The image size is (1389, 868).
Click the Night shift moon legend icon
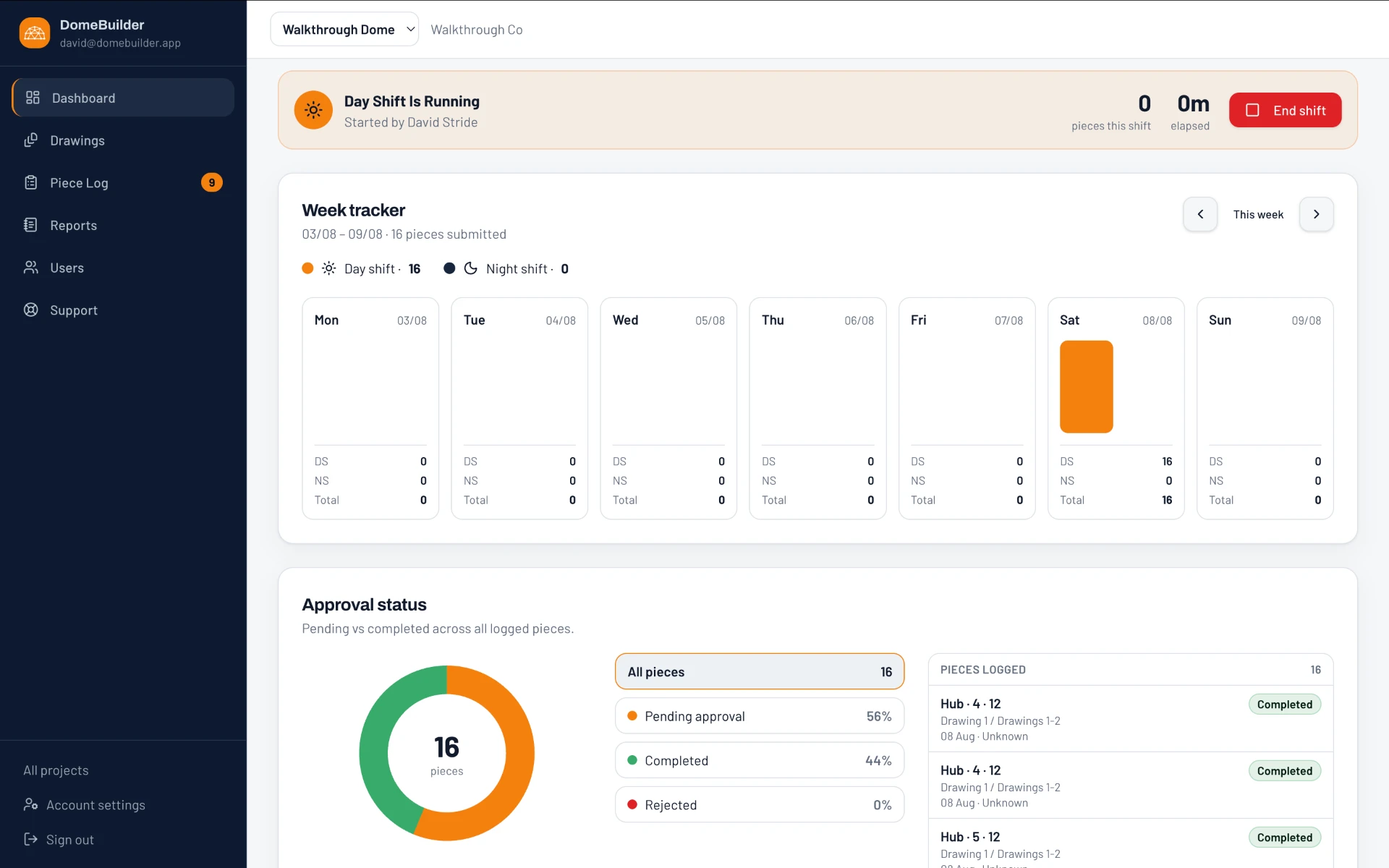tap(470, 268)
